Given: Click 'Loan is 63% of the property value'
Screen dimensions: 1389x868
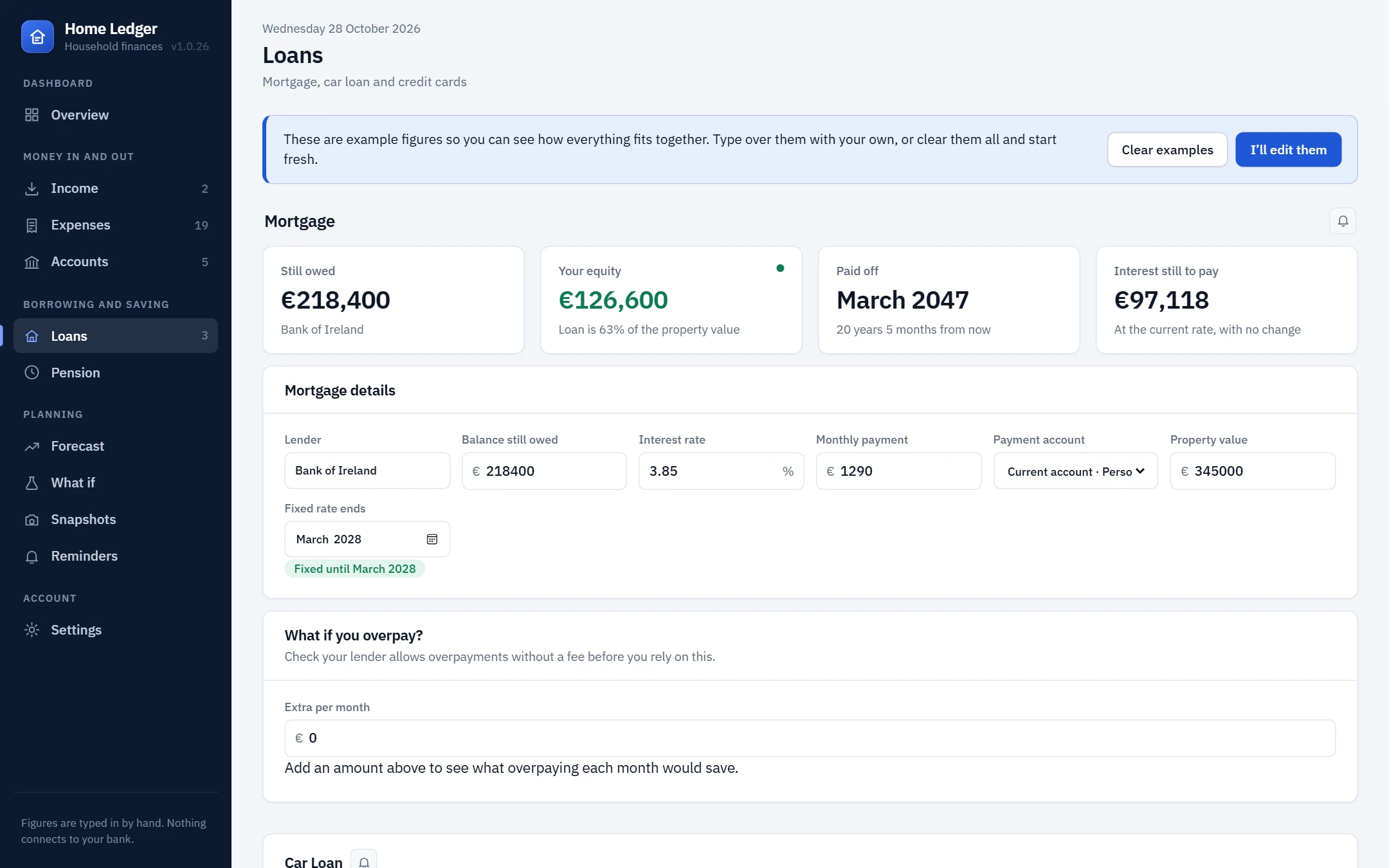Looking at the screenshot, I should 649,330.
